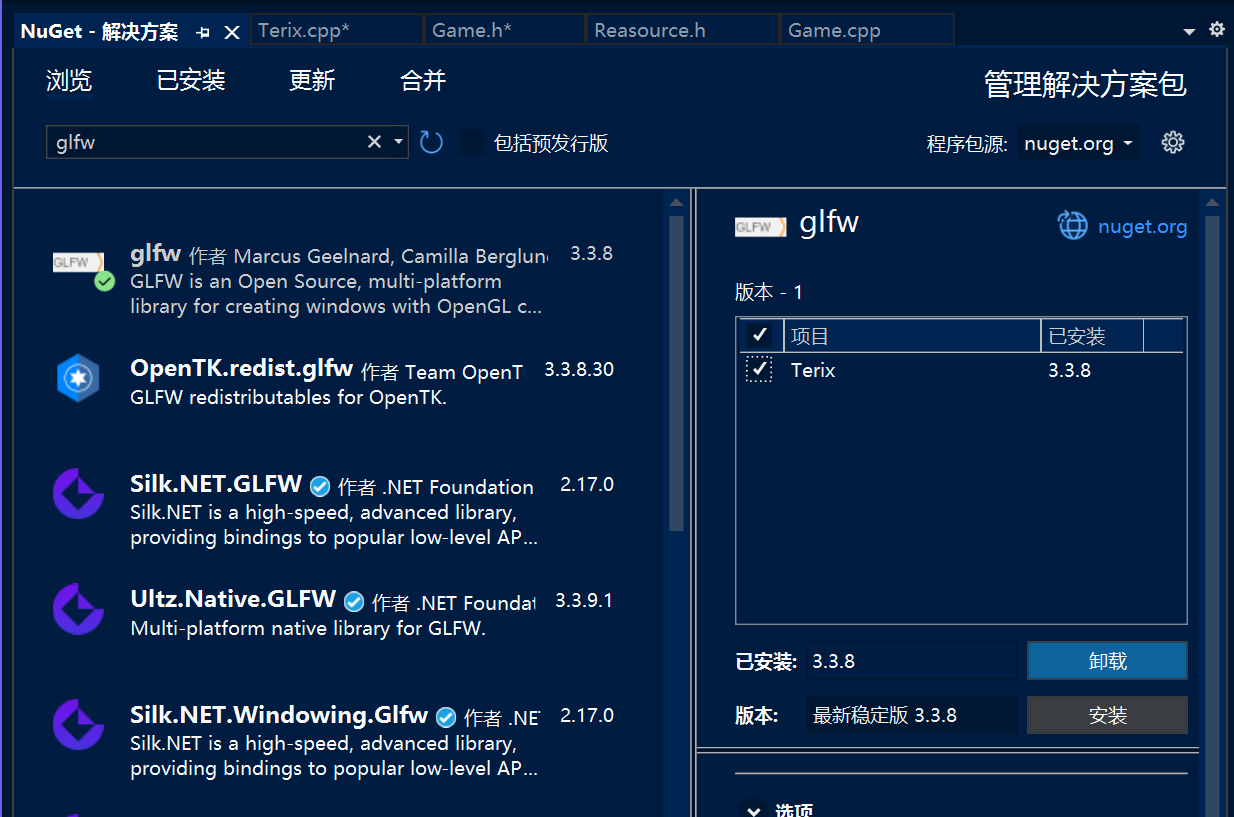1234x817 pixels.
Task: Click version 2.17.0 of Silk.NET.GLFW
Action: pyautogui.click(x=587, y=485)
